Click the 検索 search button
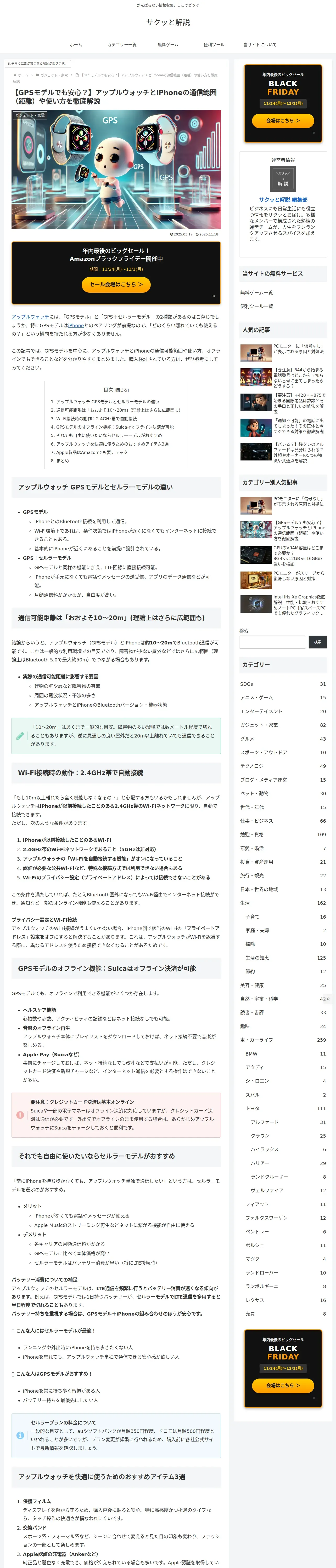The height and width of the screenshot is (1568, 336). coord(318,642)
